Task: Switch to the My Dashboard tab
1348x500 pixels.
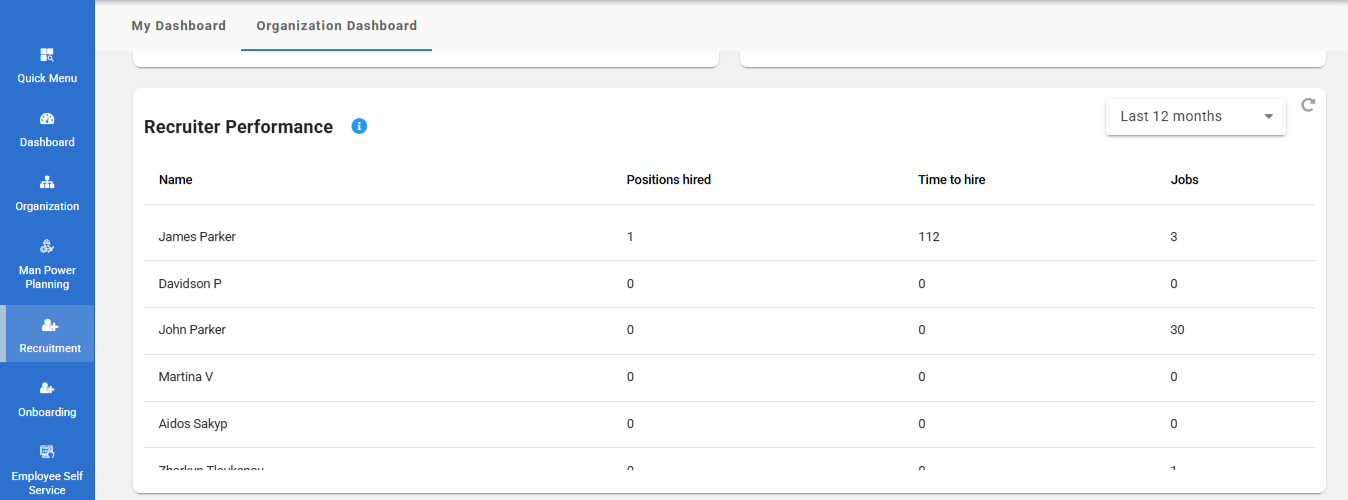Action: click(x=179, y=26)
